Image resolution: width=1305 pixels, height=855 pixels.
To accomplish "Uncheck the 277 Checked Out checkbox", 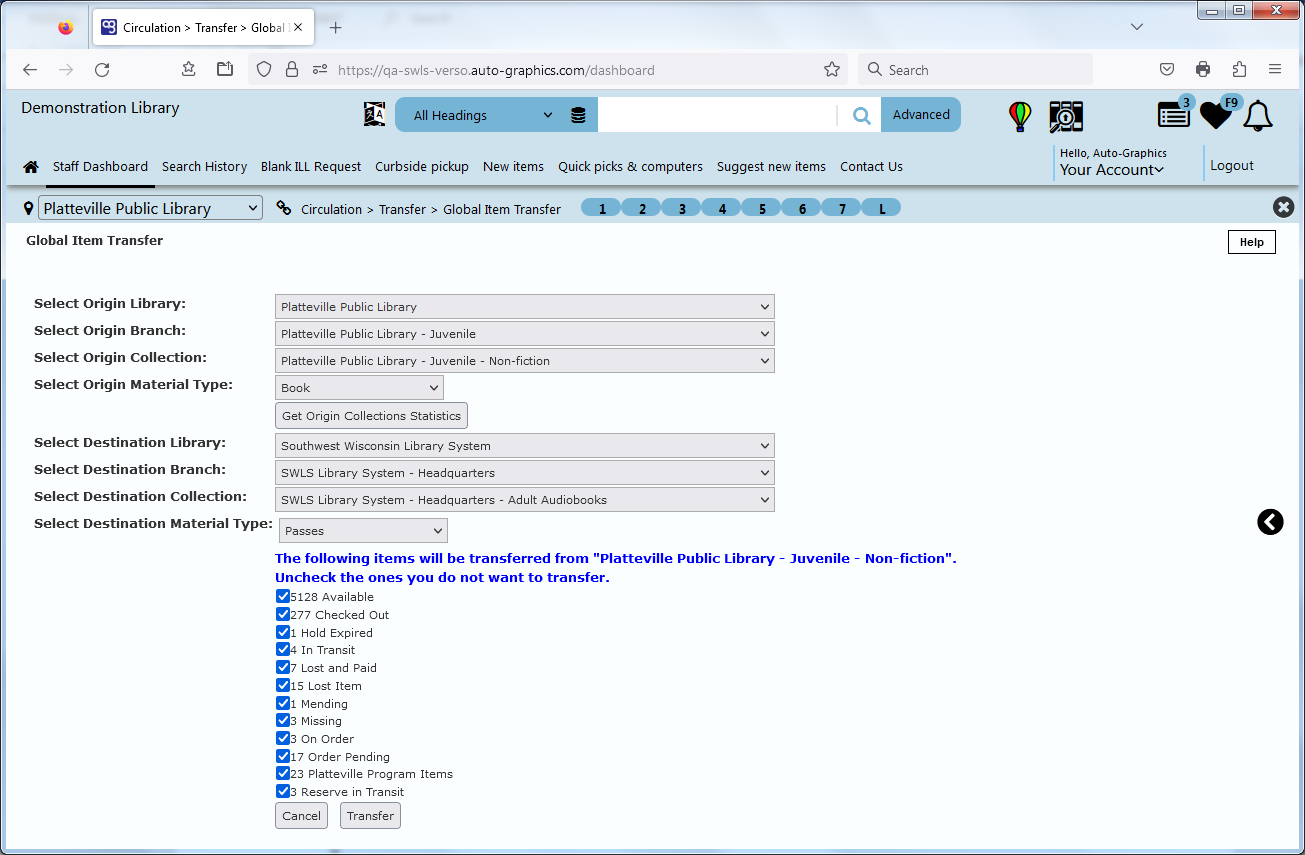I will pyautogui.click(x=283, y=615).
